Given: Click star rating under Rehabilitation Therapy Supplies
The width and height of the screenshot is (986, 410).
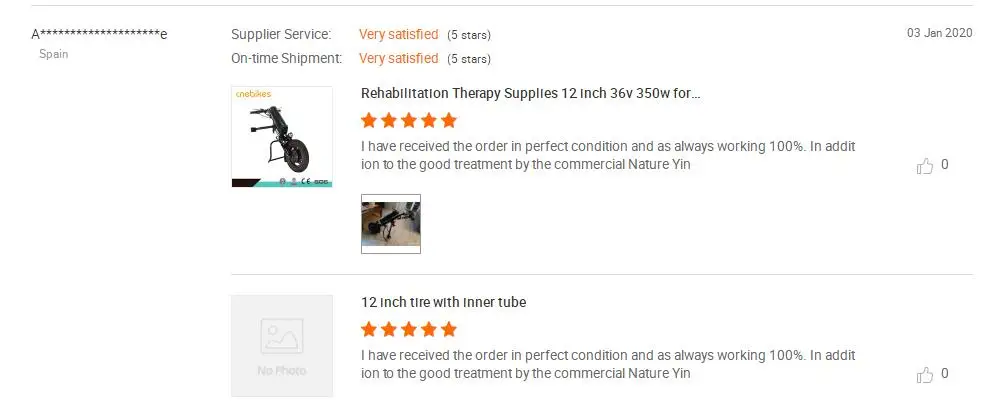Looking at the screenshot, I should (408, 121).
